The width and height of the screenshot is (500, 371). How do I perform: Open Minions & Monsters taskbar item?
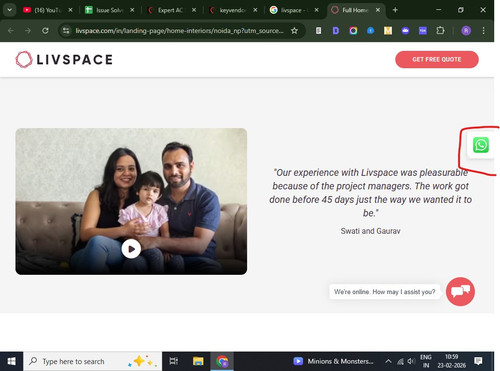tap(333, 361)
